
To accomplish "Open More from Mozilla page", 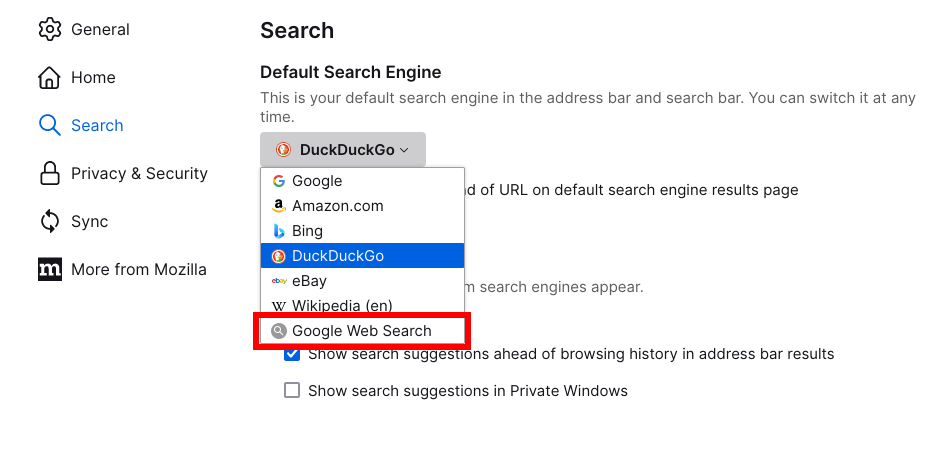I will [x=139, y=269].
